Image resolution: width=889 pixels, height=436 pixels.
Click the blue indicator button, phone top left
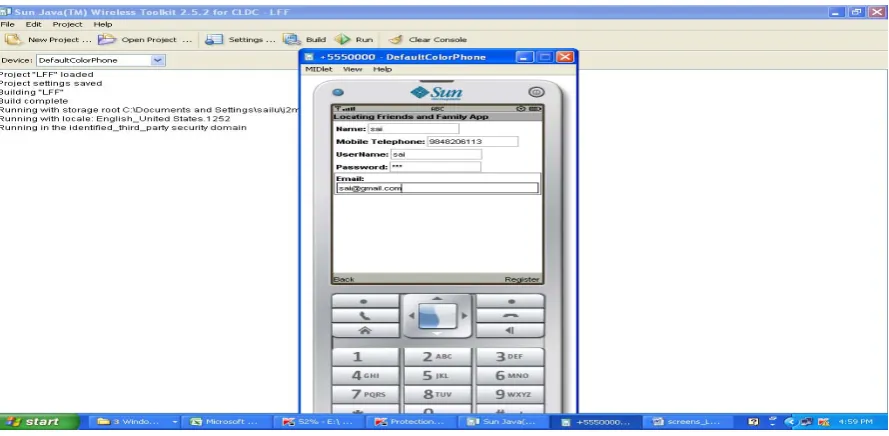338,92
